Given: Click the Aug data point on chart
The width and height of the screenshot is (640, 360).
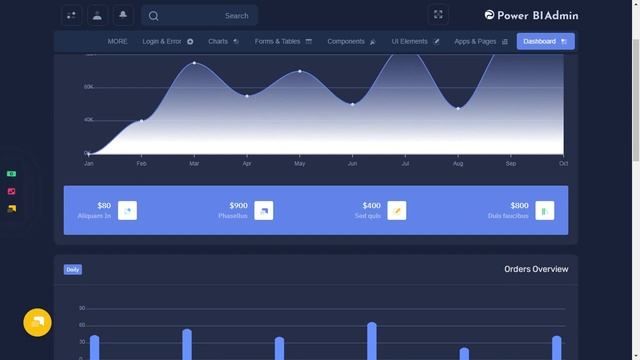Looking at the screenshot, I should (x=458, y=108).
